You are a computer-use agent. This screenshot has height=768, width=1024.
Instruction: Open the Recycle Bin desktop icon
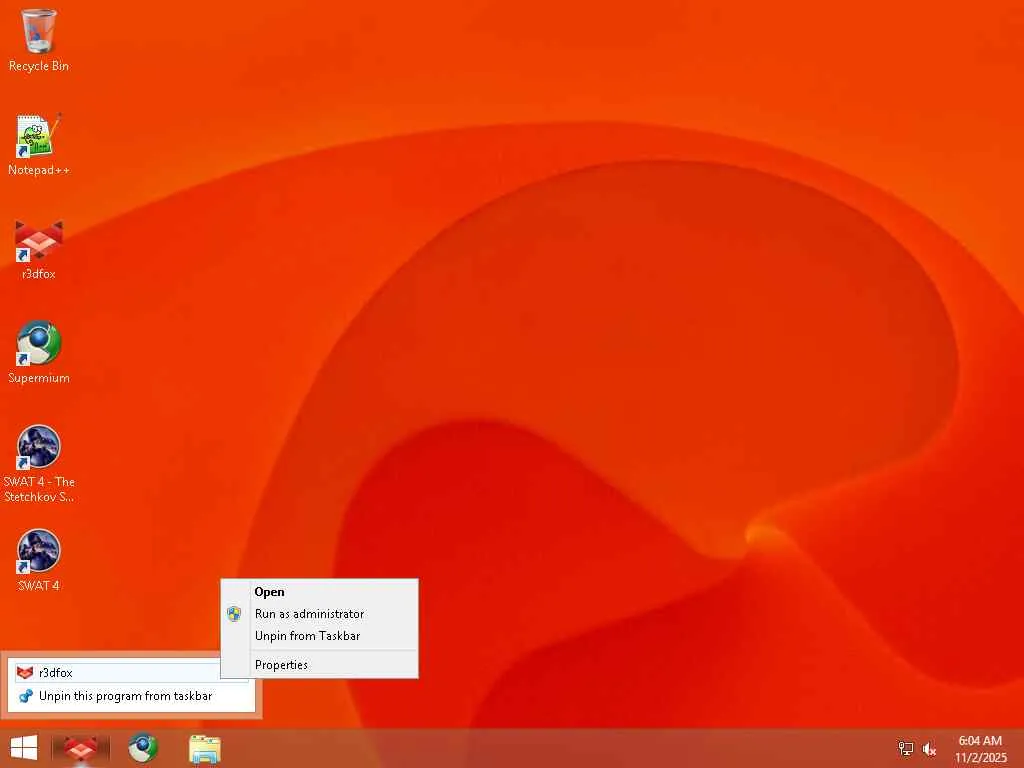click(39, 39)
